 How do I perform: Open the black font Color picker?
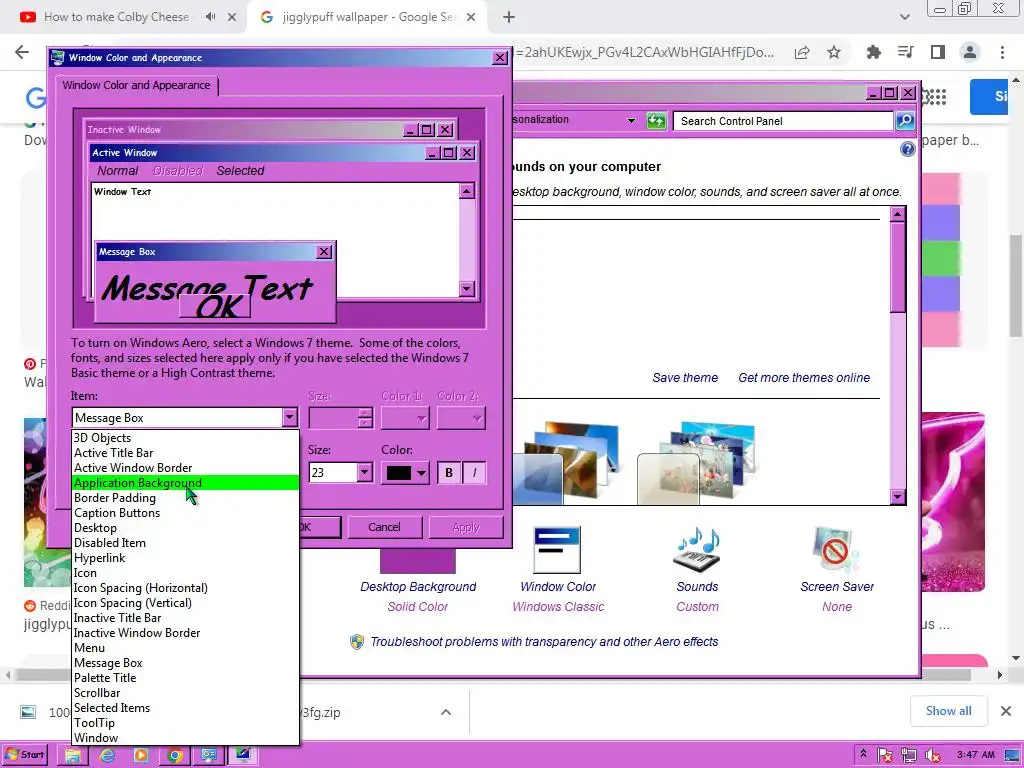click(x=406, y=472)
